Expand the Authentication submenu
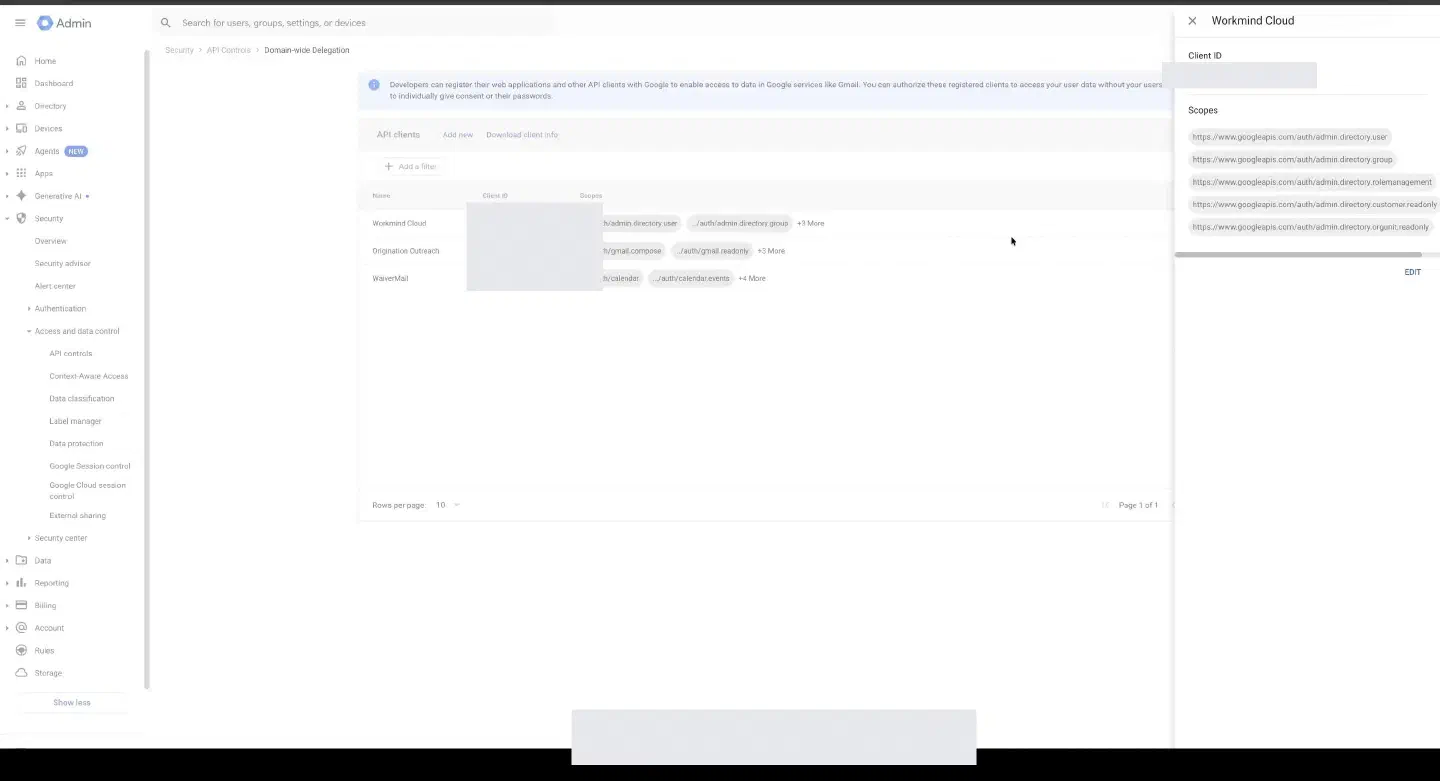 click(x=29, y=309)
